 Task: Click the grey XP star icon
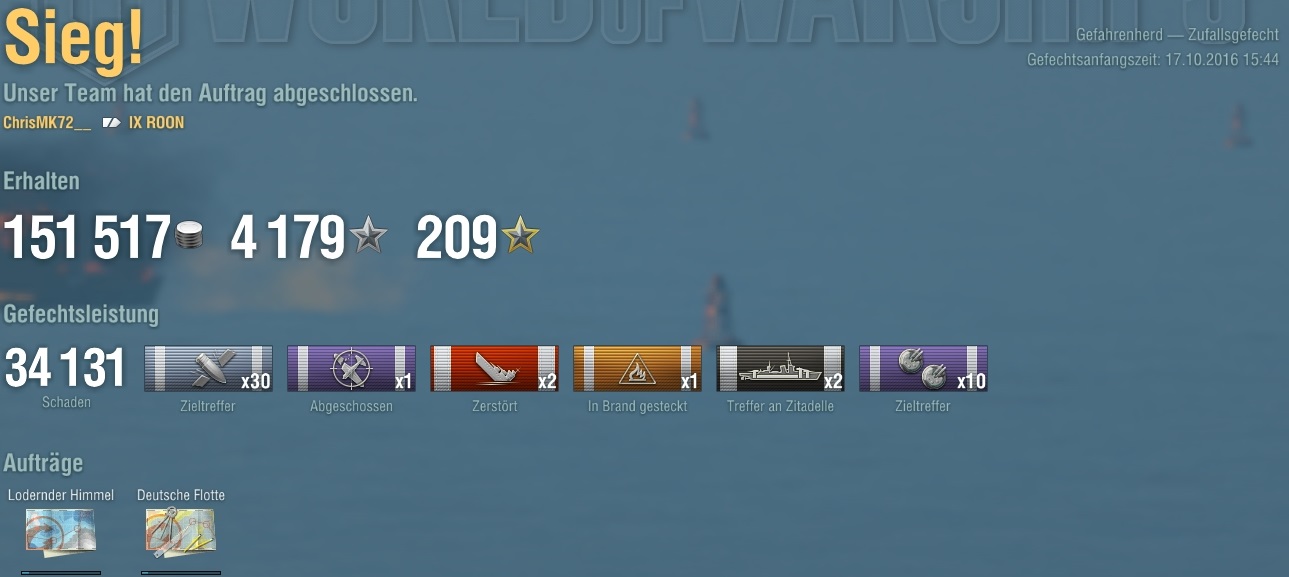tap(367, 236)
